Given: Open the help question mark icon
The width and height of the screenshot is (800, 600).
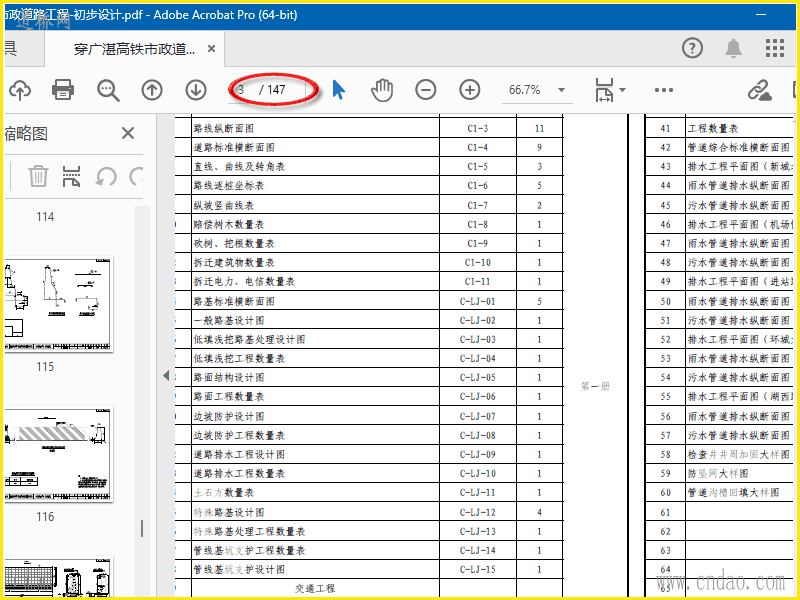Looking at the screenshot, I should tap(692, 48).
